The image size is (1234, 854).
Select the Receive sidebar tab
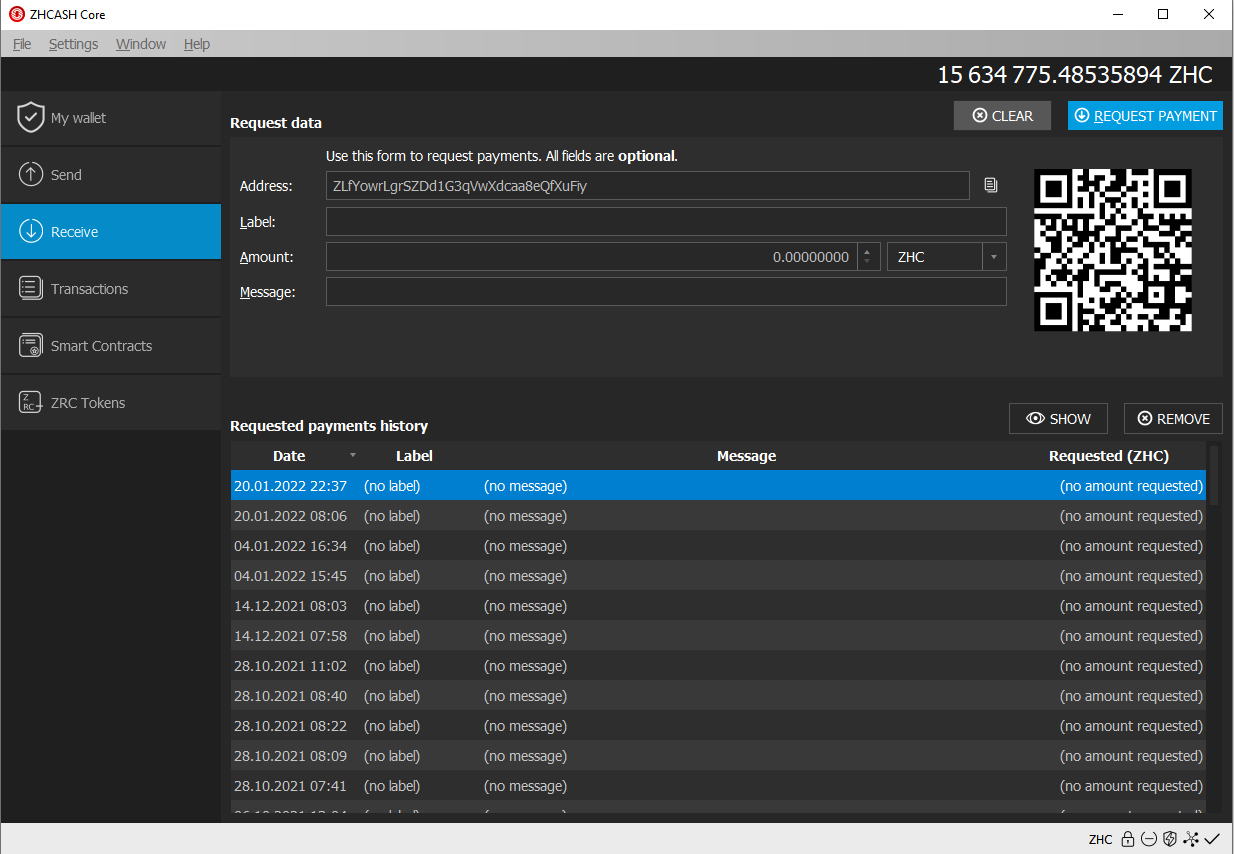(110, 232)
